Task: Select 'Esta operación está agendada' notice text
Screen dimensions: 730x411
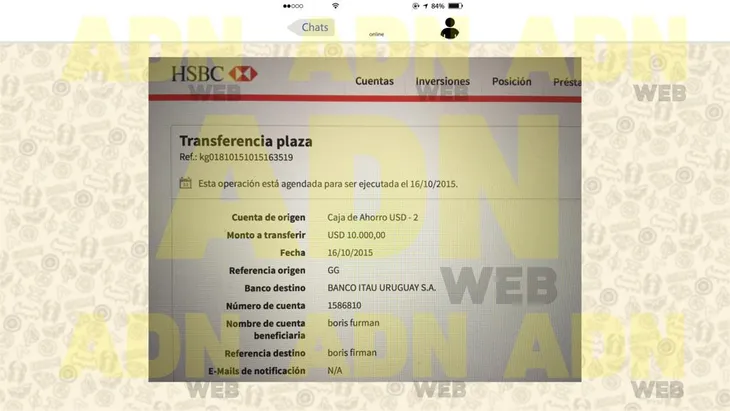Action: (328, 184)
